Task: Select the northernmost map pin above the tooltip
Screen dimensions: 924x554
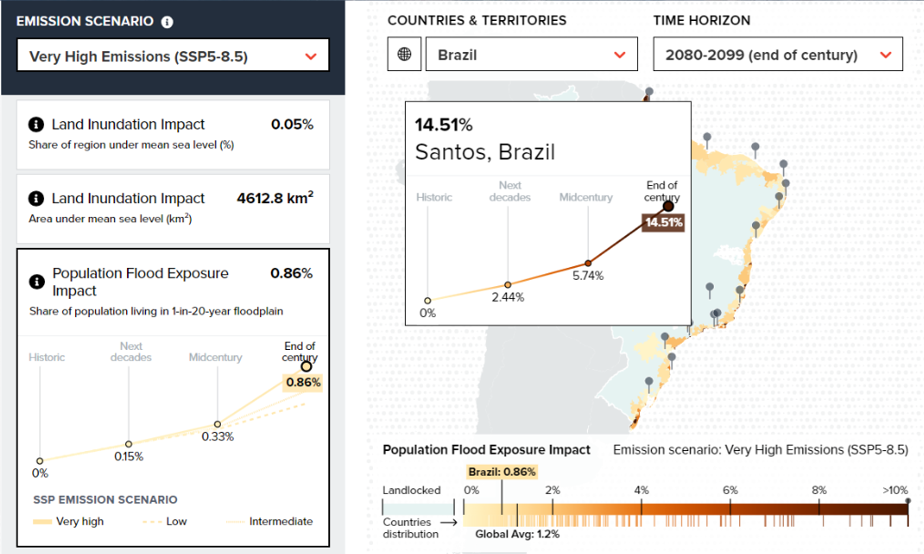Action: point(649,92)
